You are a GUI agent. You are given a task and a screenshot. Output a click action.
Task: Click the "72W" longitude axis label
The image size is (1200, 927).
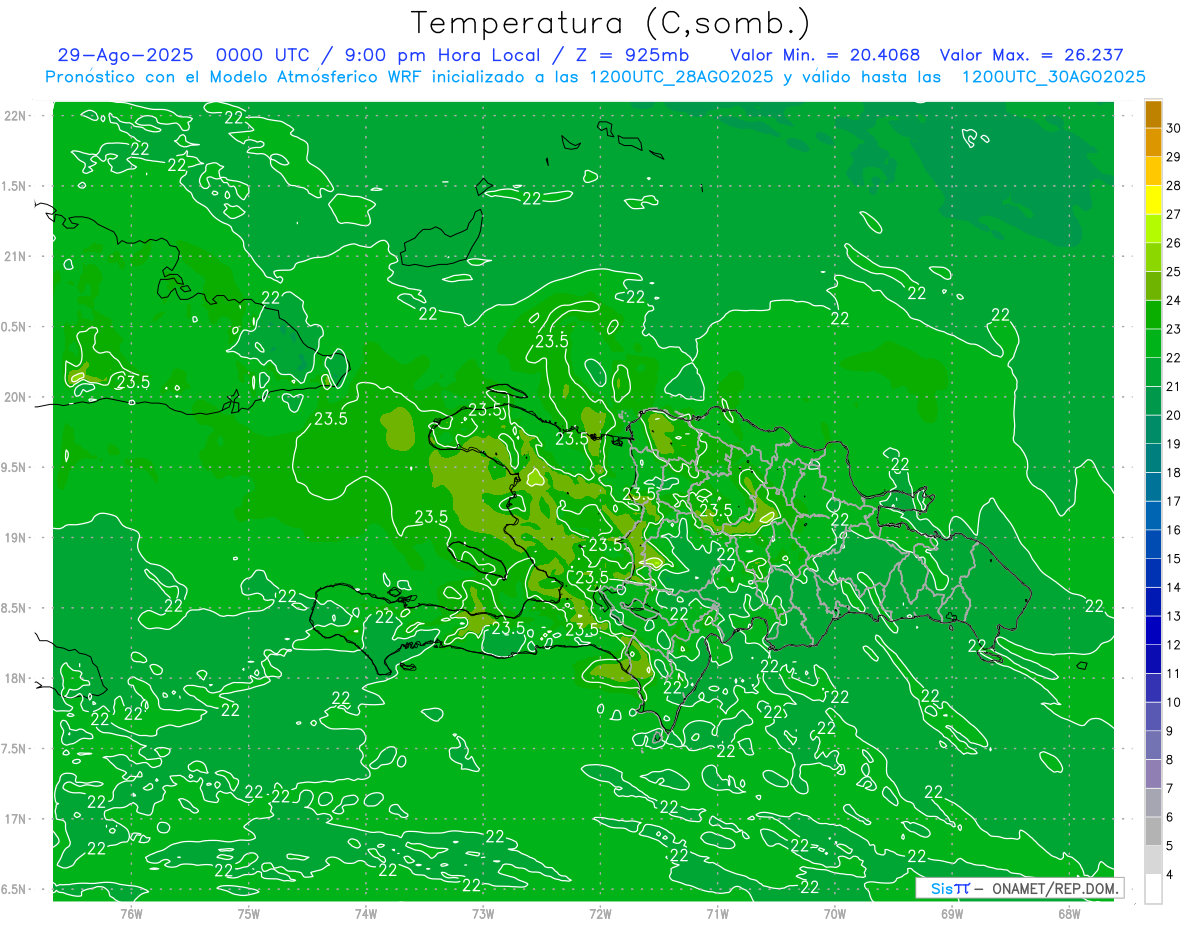[x=600, y=913]
